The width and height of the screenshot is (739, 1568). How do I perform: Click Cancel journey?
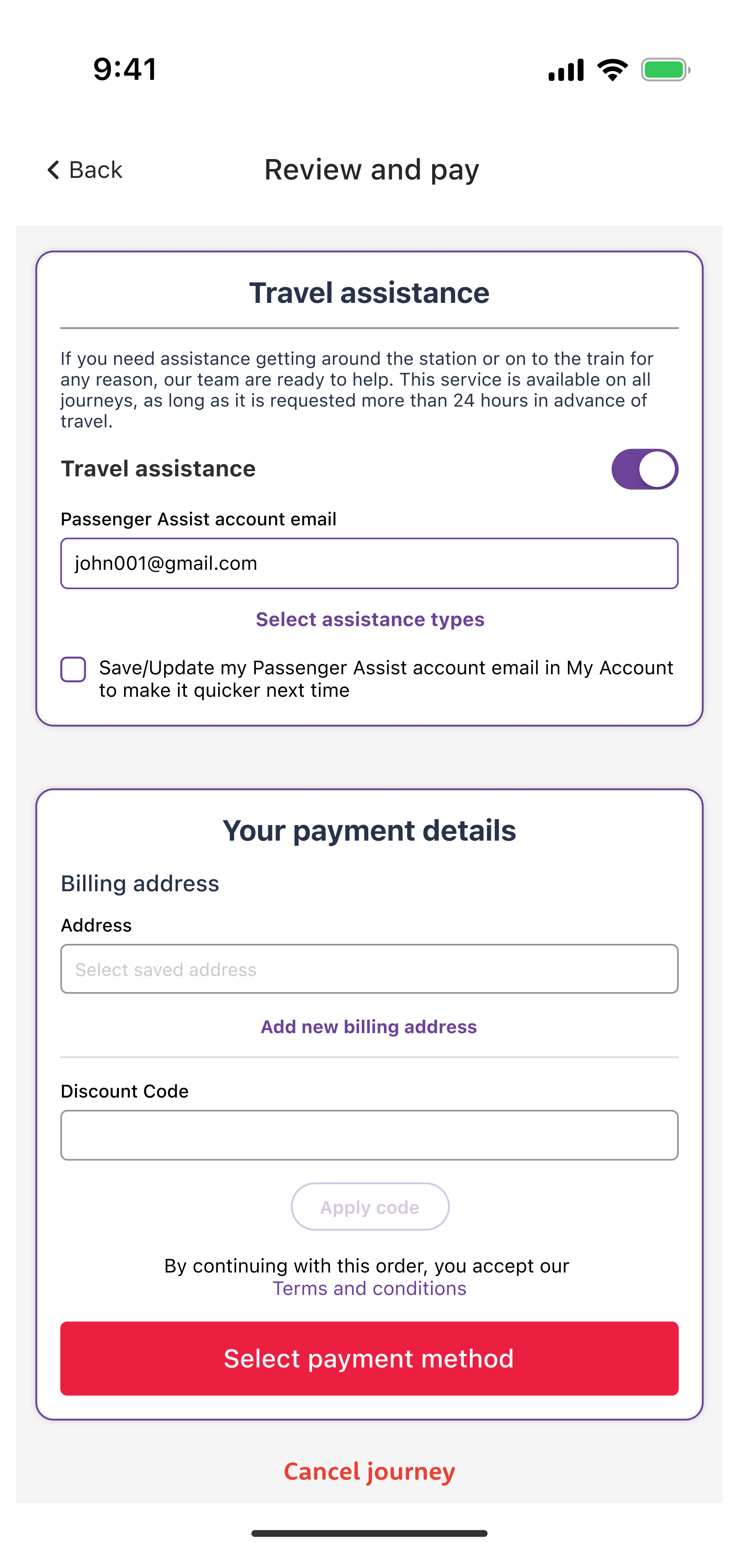point(369,1471)
